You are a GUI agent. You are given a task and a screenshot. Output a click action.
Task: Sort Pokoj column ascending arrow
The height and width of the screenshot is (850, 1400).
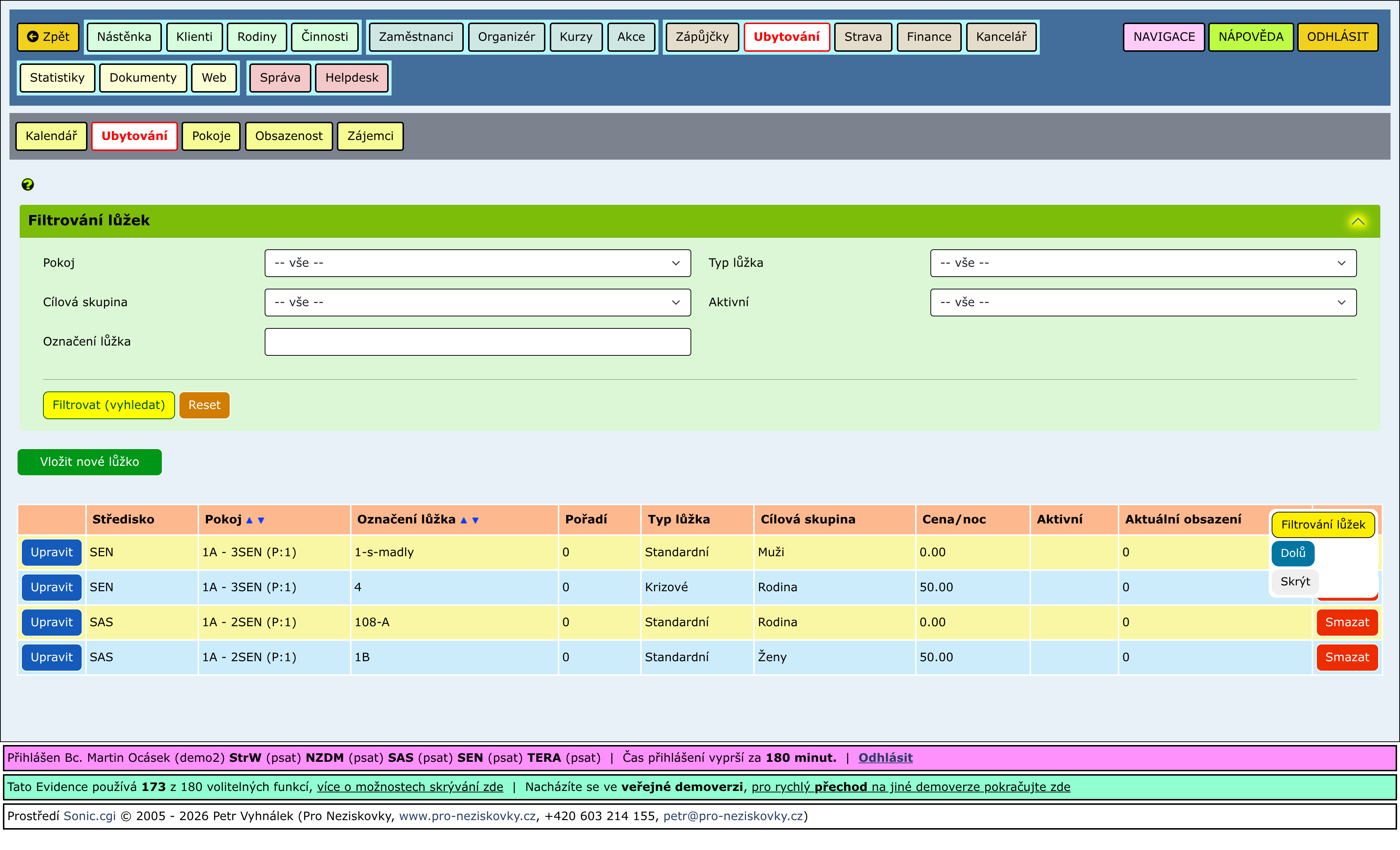[249, 520]
